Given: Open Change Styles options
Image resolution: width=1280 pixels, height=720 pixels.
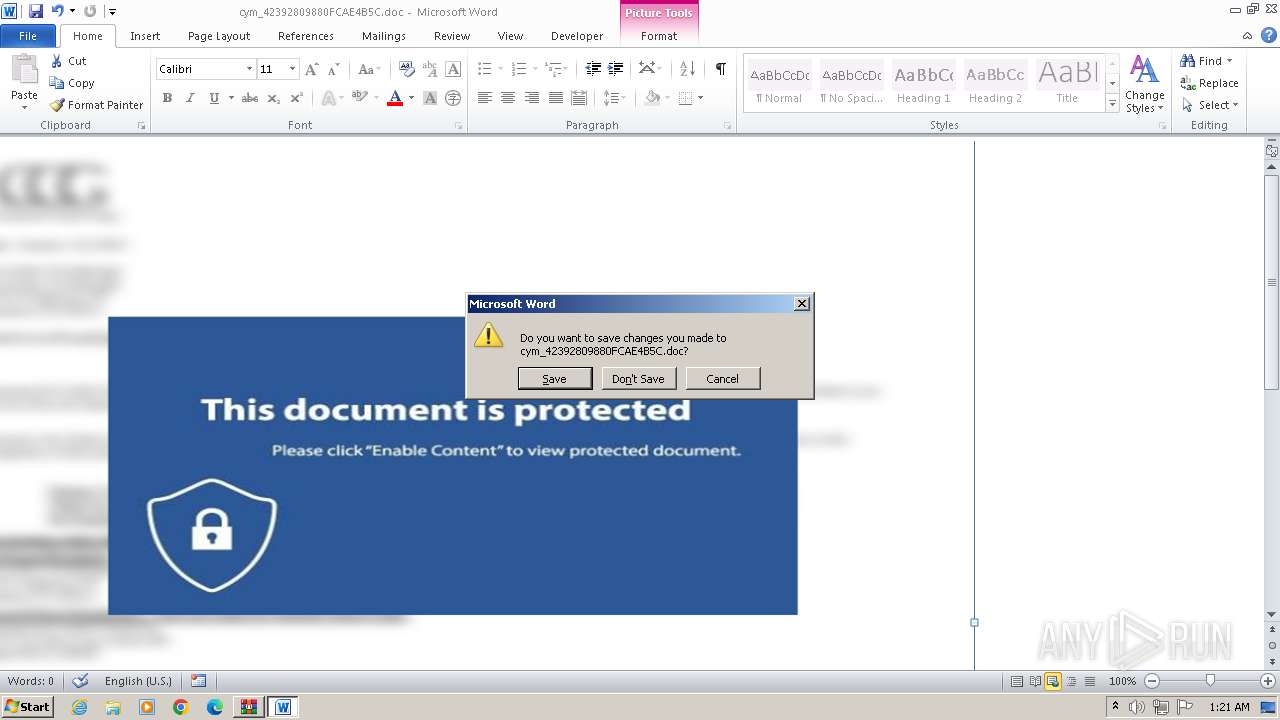Looking at the screenshot, I should pyautogui.click(x=1145, y=85).
